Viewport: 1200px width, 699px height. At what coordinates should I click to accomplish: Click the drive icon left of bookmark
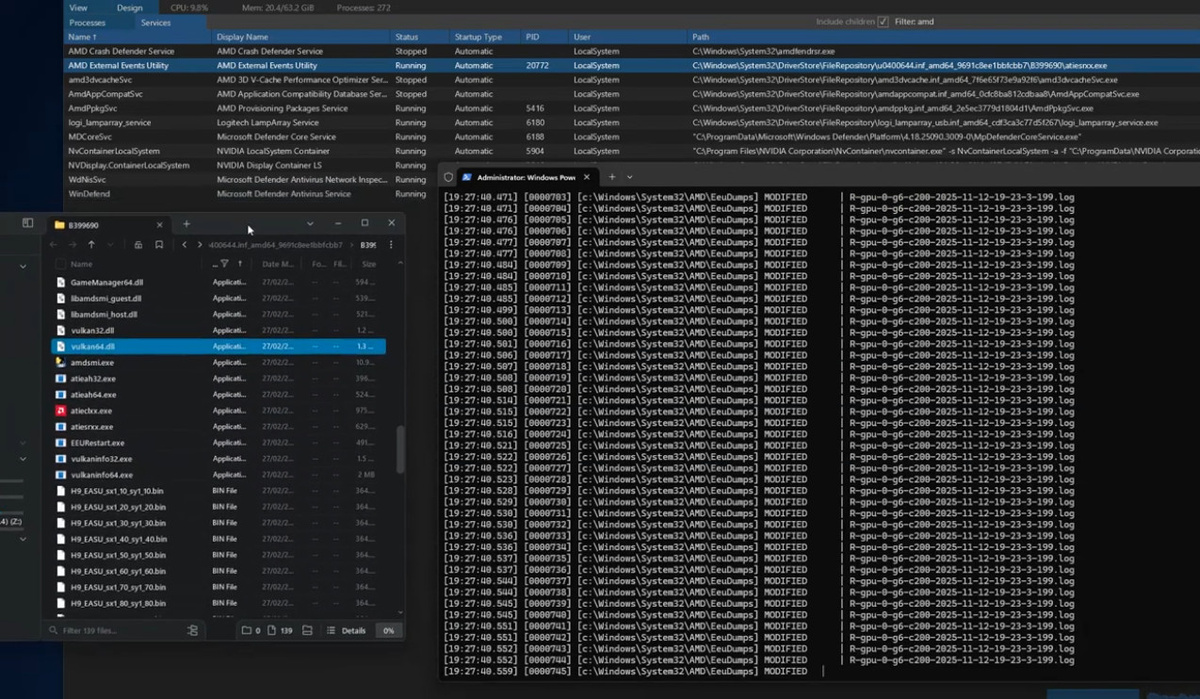(138, 244)
